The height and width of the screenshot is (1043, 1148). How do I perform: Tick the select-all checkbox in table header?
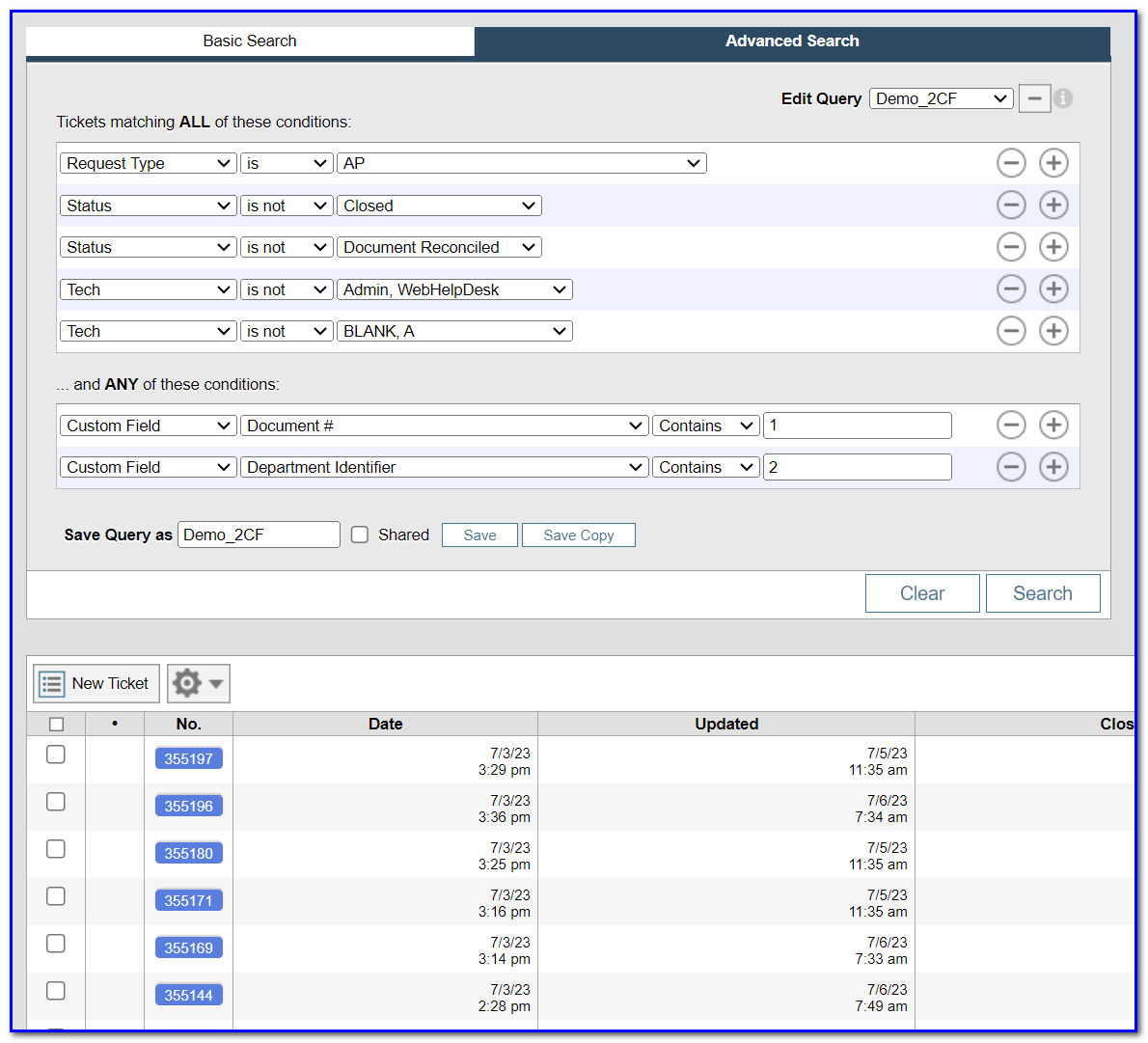[x=56, y=724]
